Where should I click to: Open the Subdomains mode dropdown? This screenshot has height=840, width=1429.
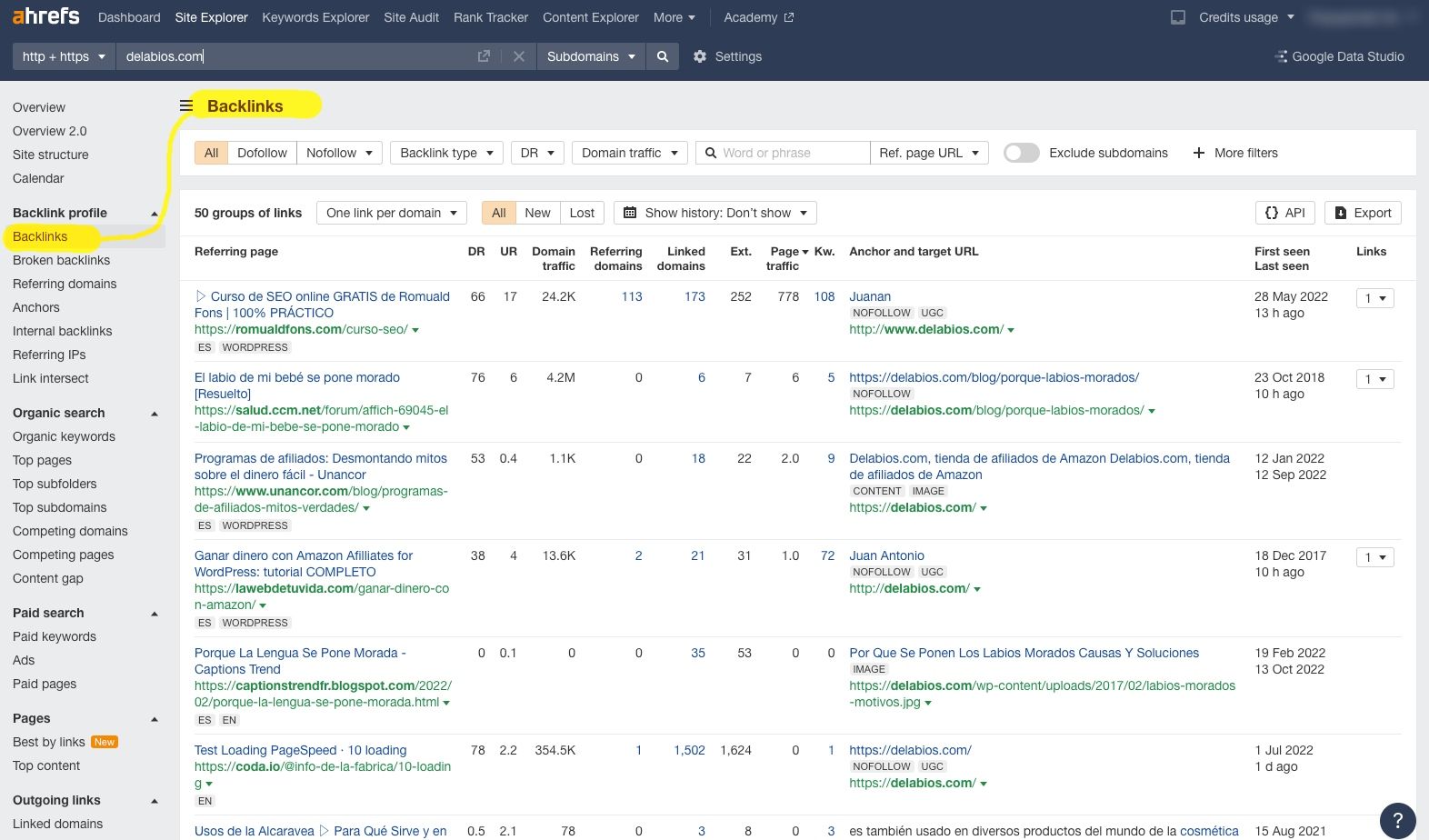pyautogui.click(x=591, y=56)
